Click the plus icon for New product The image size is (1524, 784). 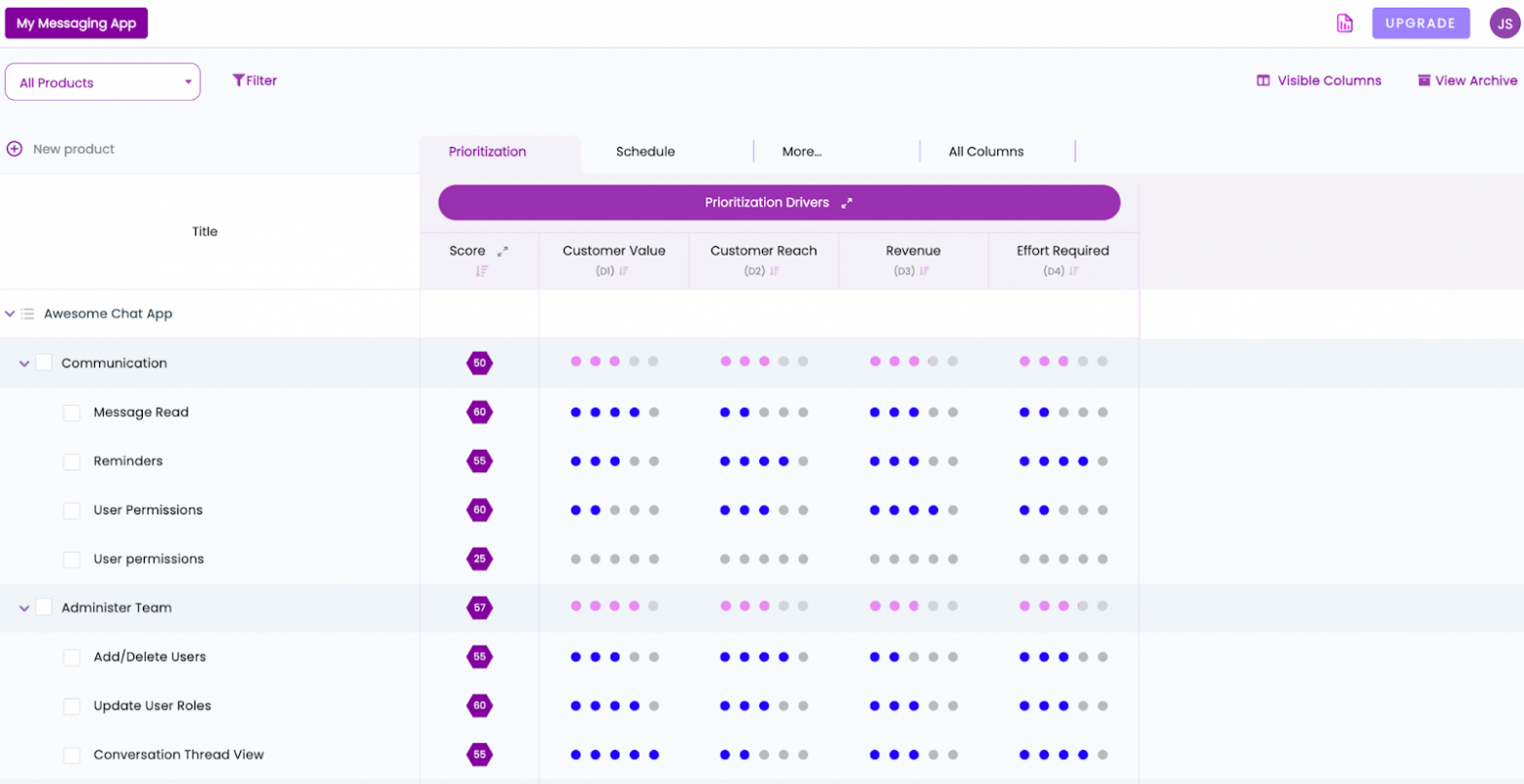[x=15, y=149]
